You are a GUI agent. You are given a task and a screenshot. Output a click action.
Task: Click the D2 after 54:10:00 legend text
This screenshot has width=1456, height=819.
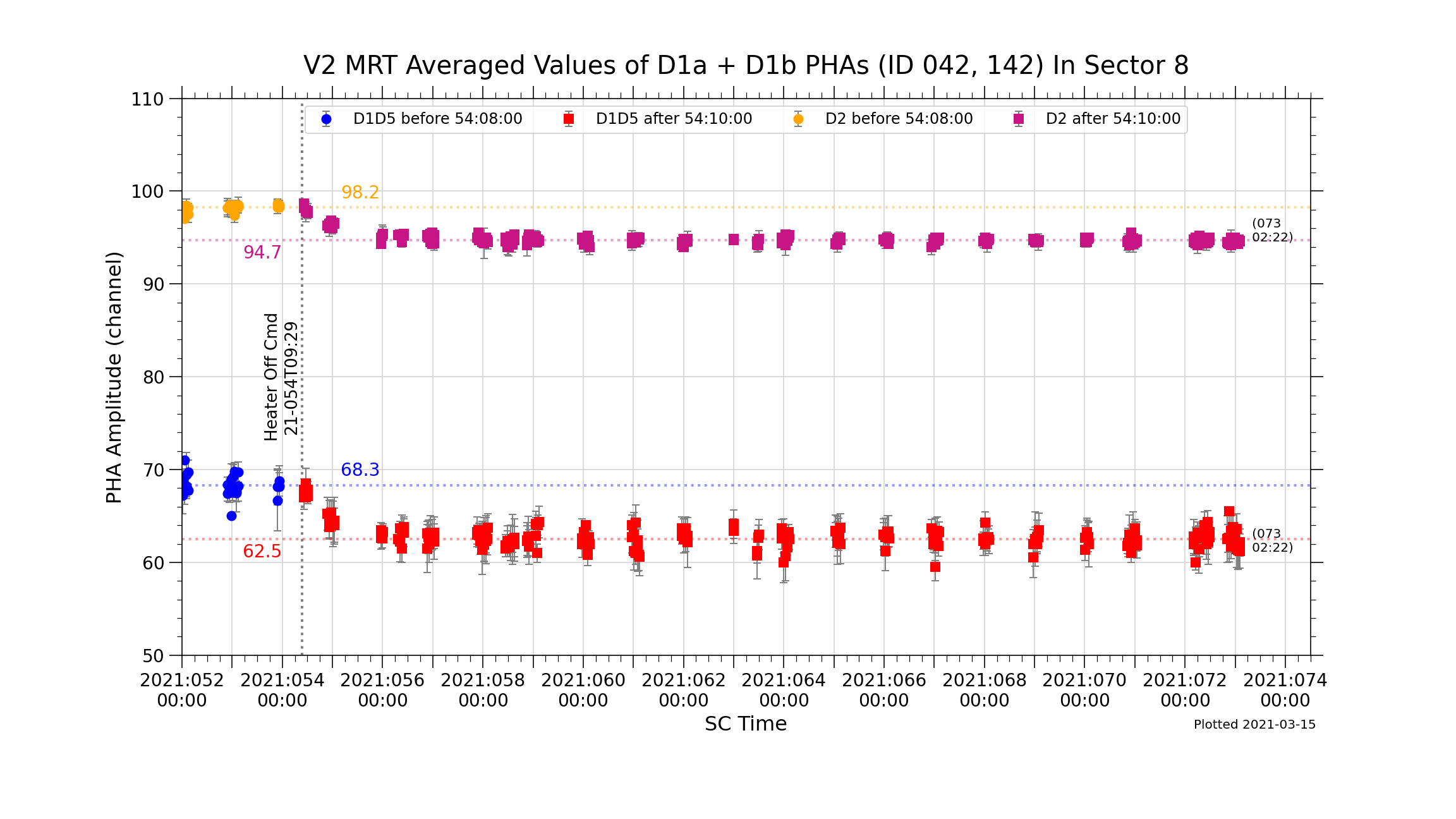(x=1113, y=119)
